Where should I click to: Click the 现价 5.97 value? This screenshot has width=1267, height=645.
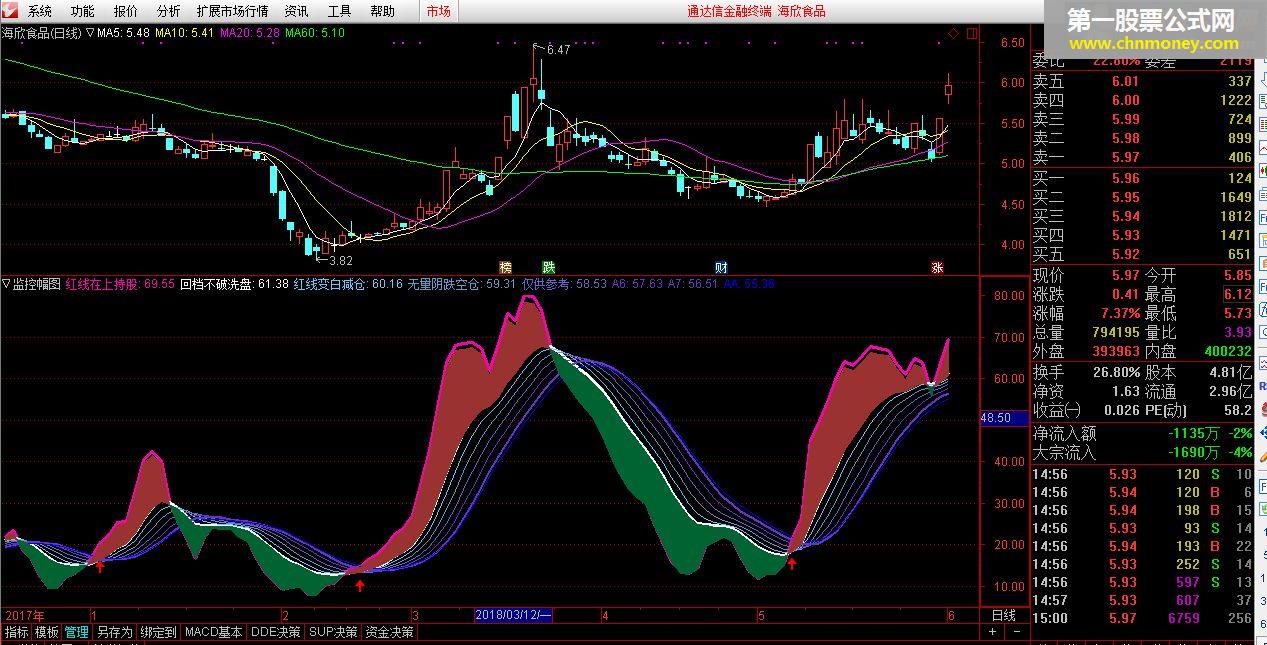(x=1125, y=275)
